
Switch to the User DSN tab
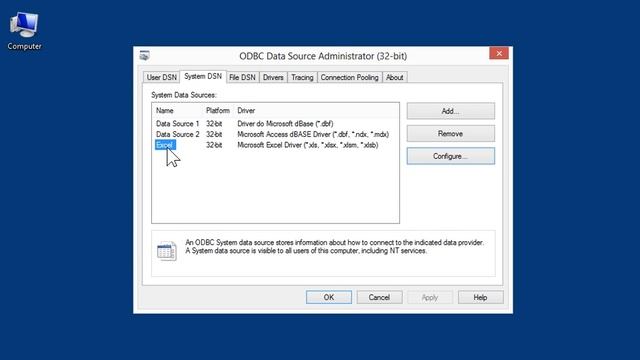click(162, 78)
